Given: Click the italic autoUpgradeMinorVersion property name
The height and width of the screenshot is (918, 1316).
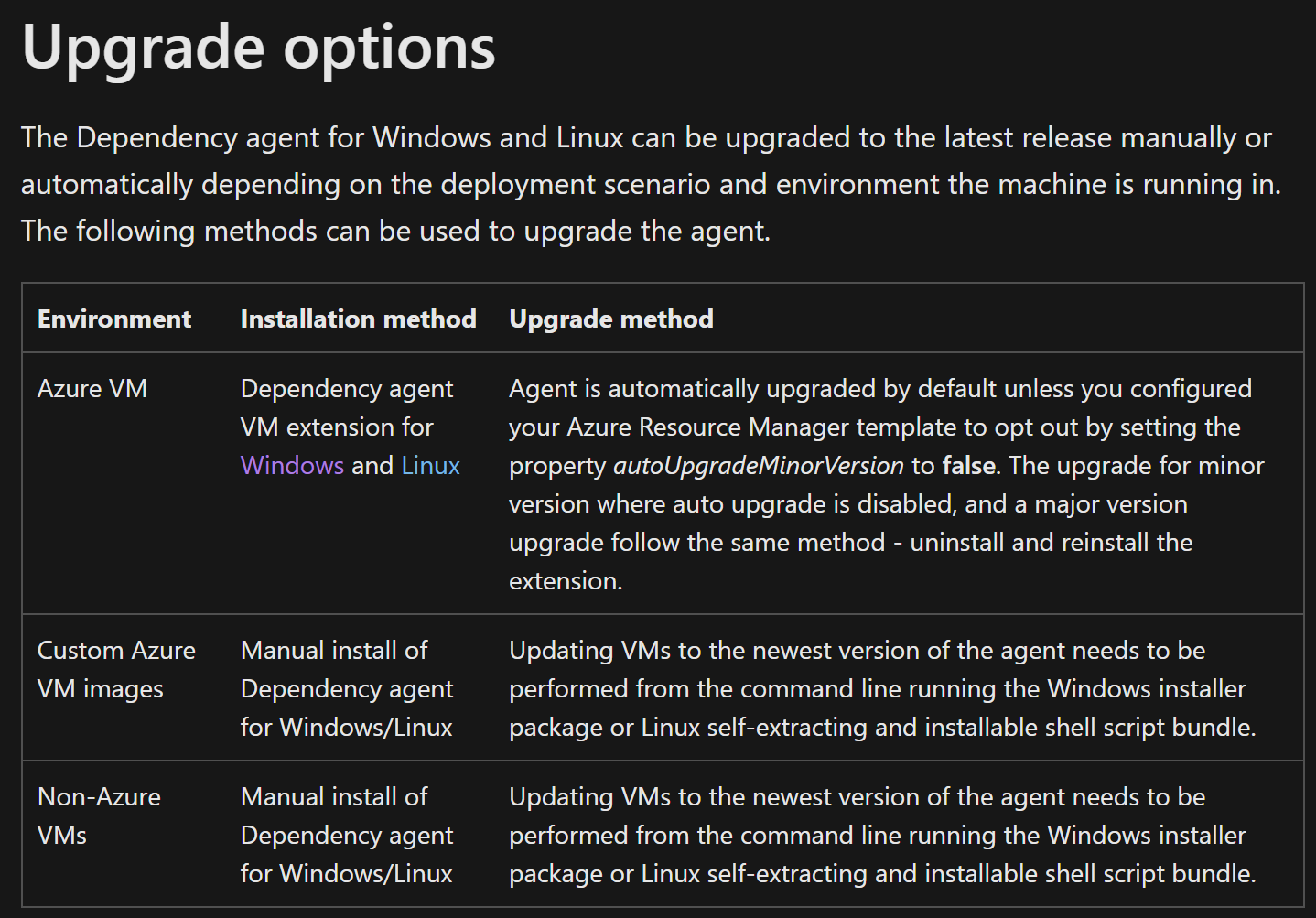Looking at the screenshot, I should (x=758, y=466).
